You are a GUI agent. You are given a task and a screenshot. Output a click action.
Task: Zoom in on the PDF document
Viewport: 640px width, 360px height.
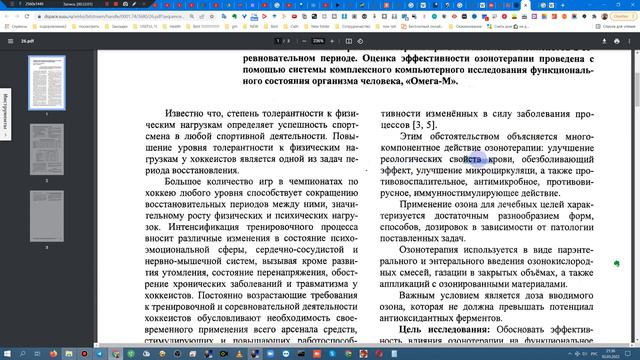point(332,41)
